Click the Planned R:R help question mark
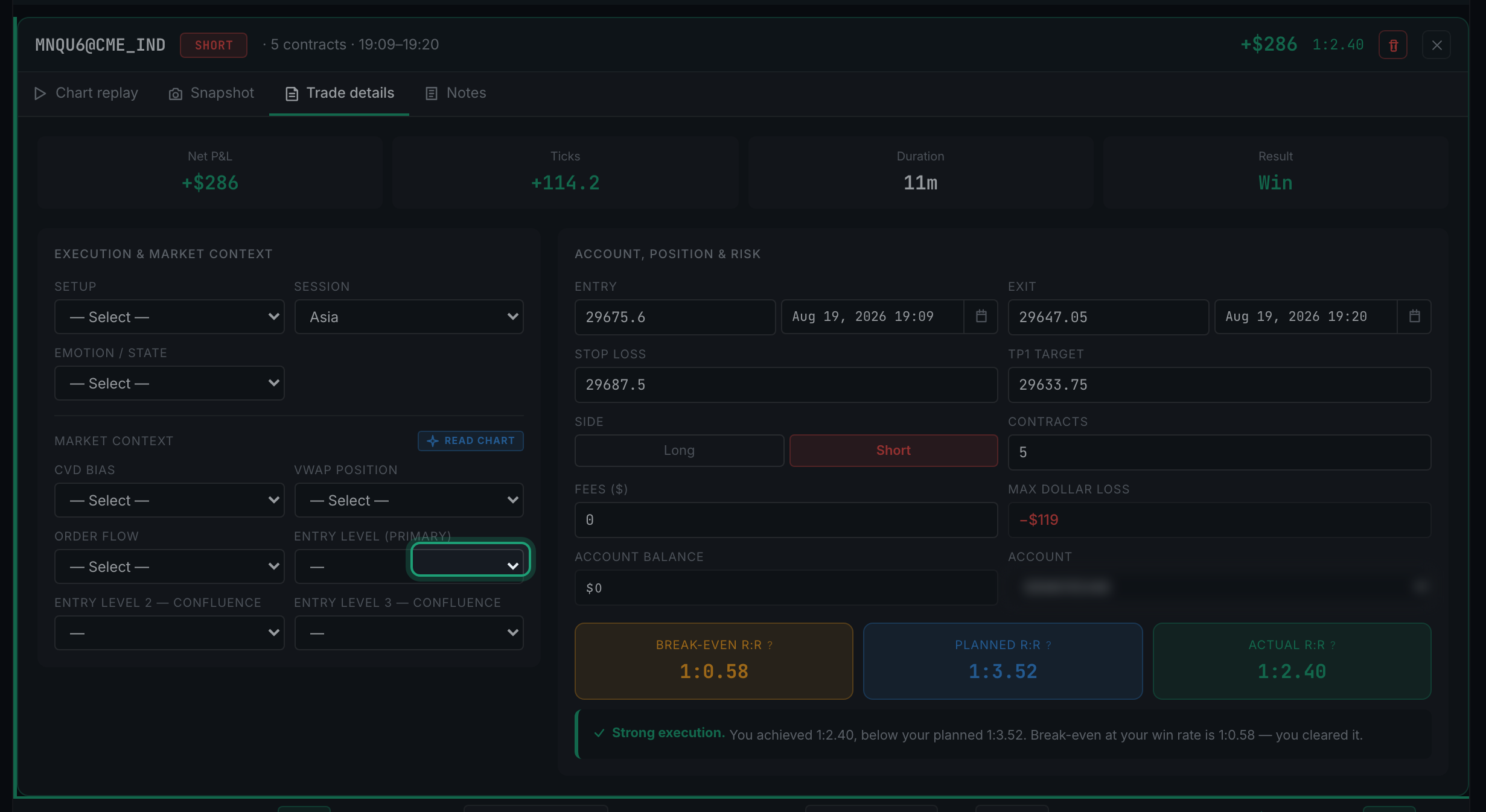Screen dimensions: 1486x812 [x=1049, y=645]
